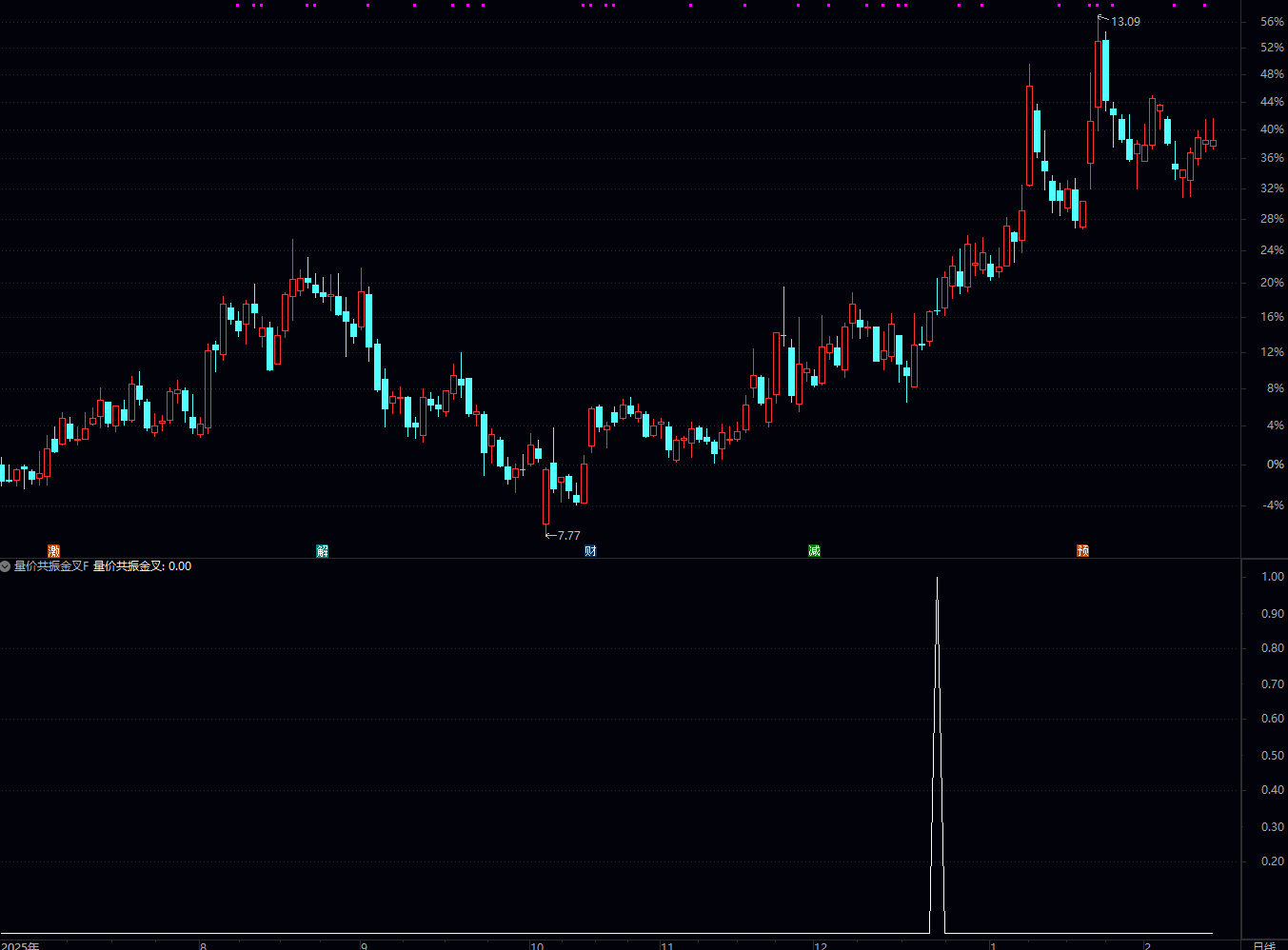Click the 40% price axis label
1288x950 pixels.
(1272, 129)
